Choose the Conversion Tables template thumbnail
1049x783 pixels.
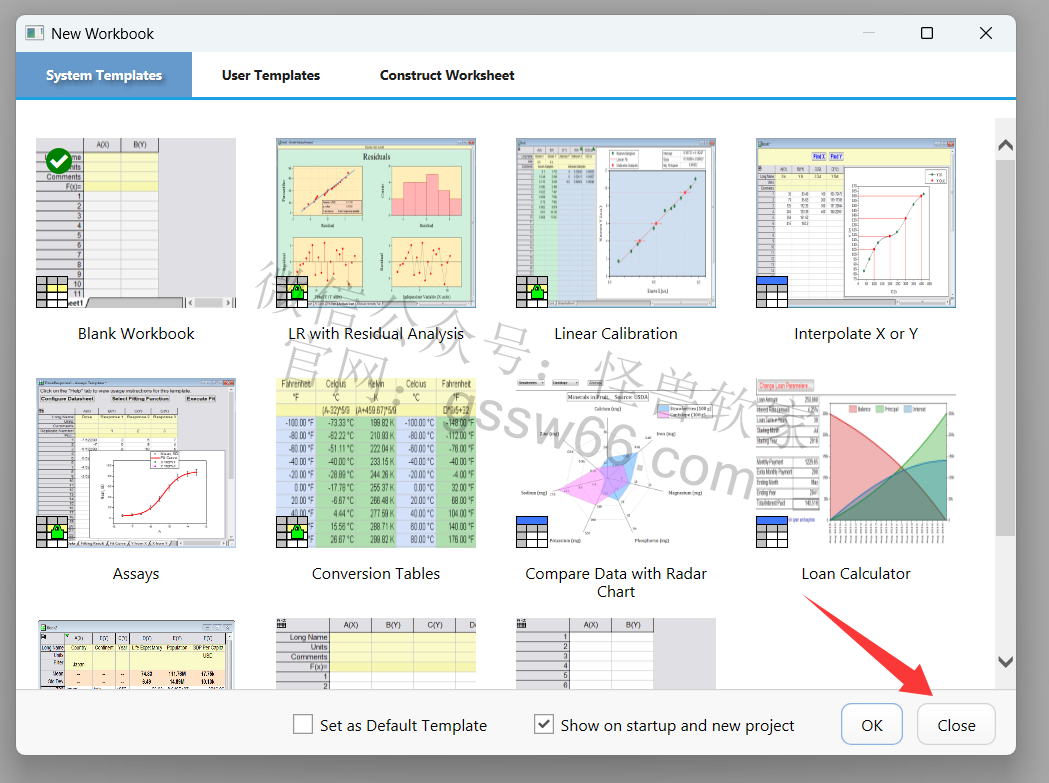(376, 463)
